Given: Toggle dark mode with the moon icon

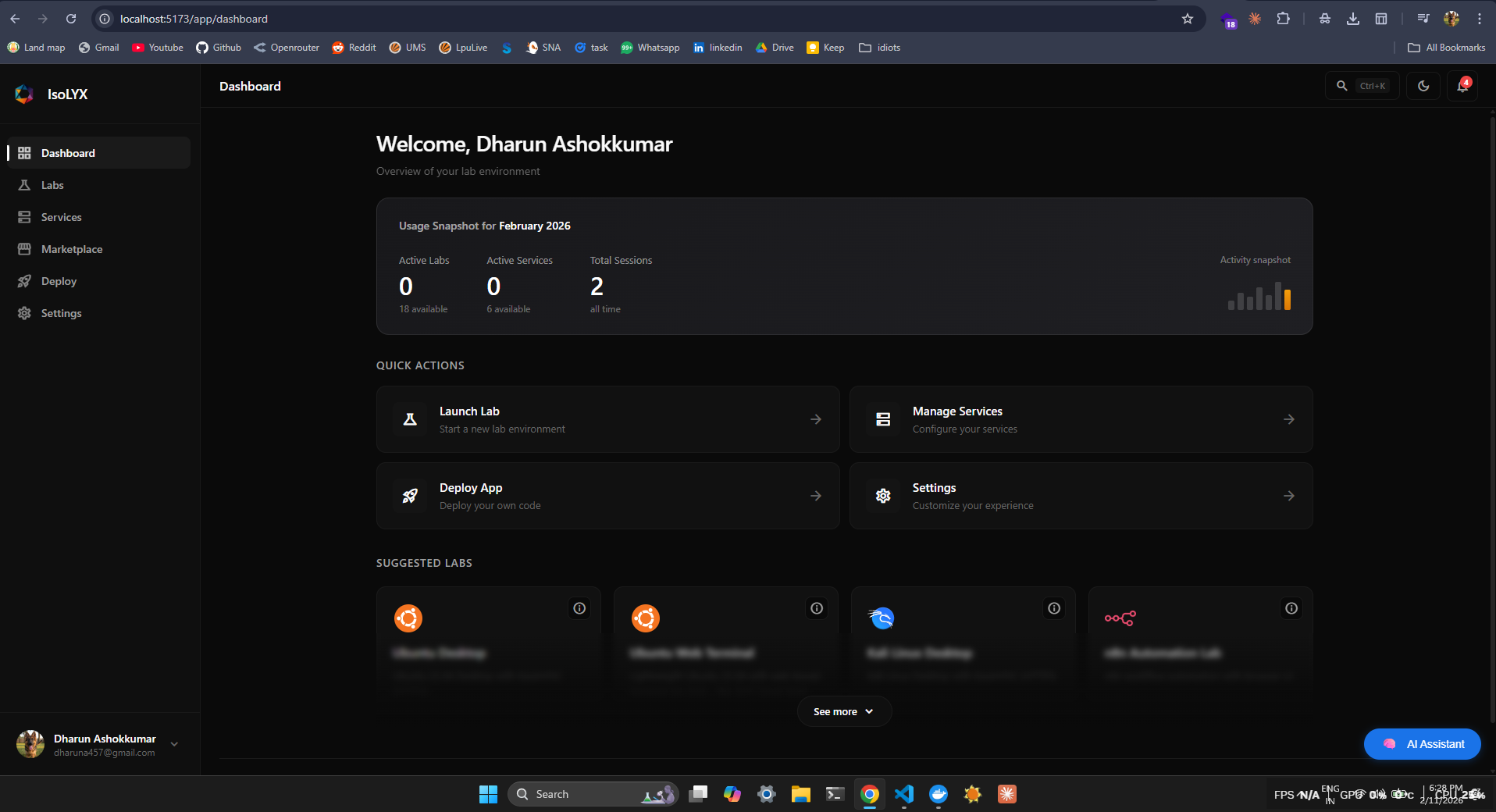Looking at the screenshot, I should click(1423, 86).
